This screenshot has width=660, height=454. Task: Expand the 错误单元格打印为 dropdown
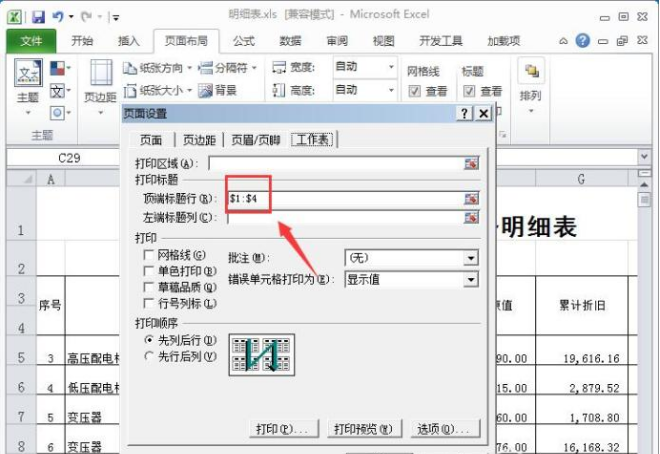471,279
